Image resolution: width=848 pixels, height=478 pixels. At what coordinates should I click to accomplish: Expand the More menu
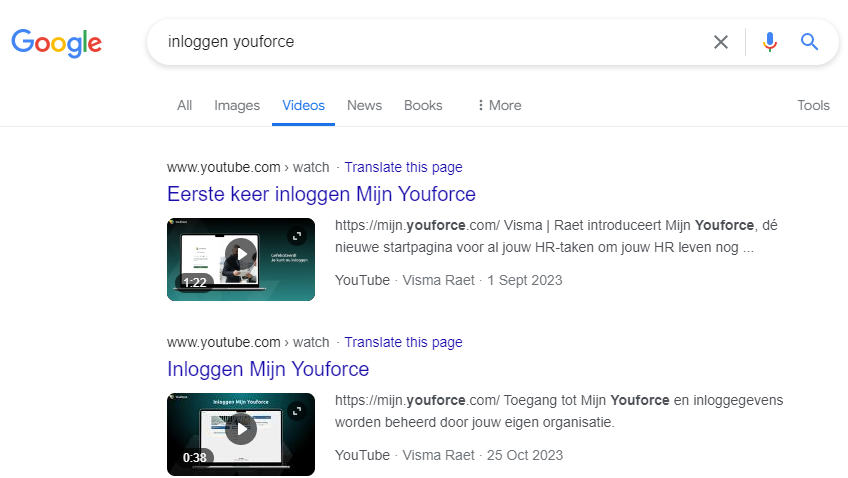500,105
